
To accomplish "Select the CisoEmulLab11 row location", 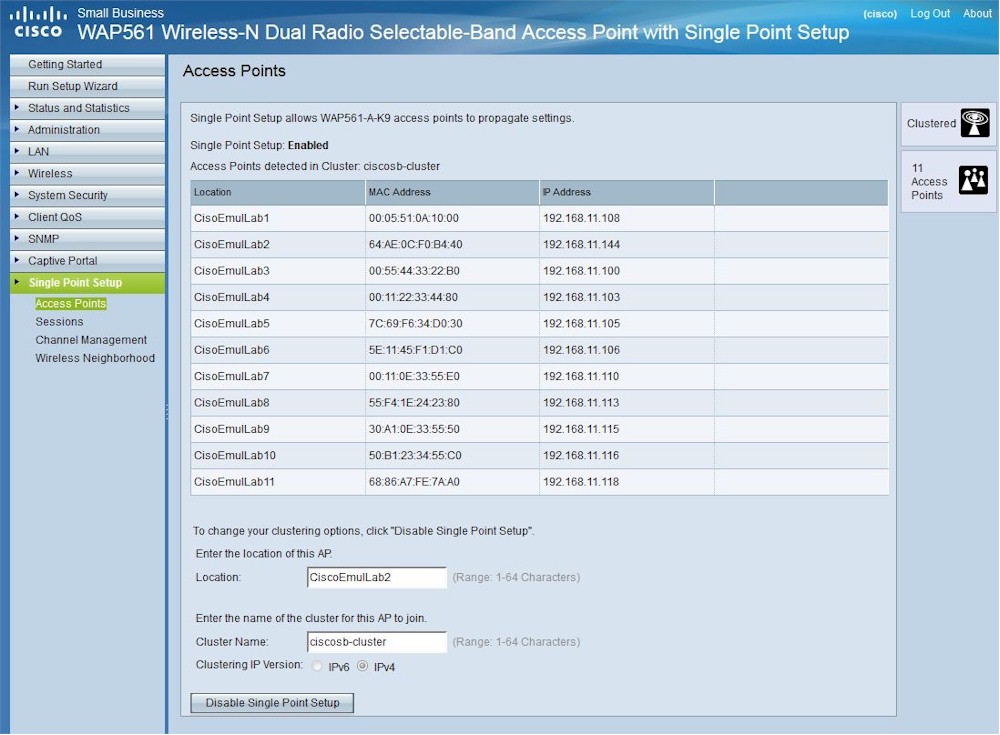I will pos(234,482).
